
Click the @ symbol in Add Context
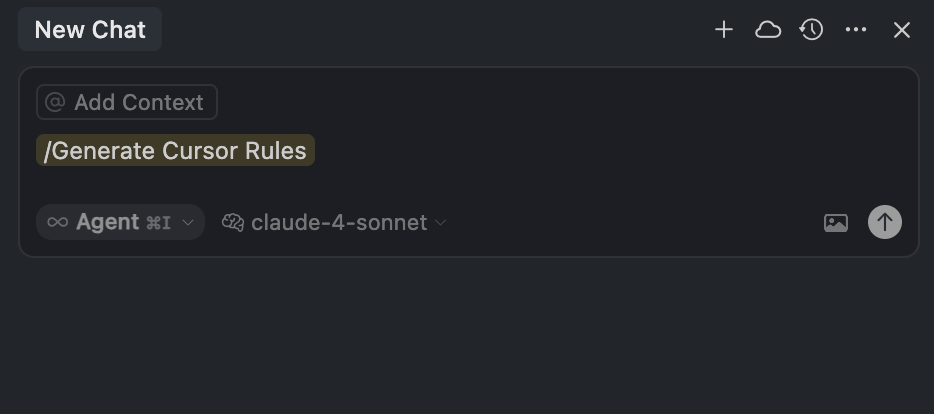click(55, 102)
